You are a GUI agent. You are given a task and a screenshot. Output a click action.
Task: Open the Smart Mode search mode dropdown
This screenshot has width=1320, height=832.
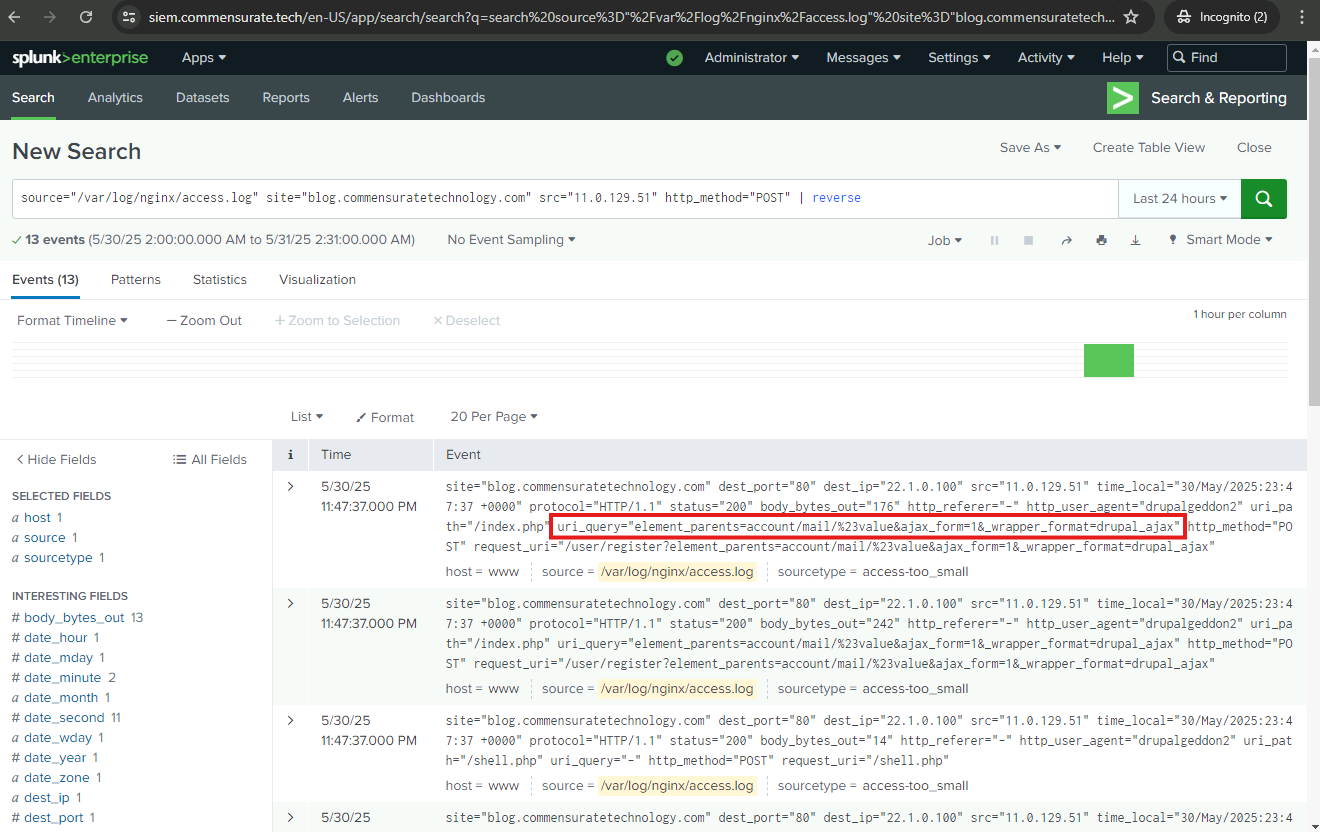(1221, 240)
